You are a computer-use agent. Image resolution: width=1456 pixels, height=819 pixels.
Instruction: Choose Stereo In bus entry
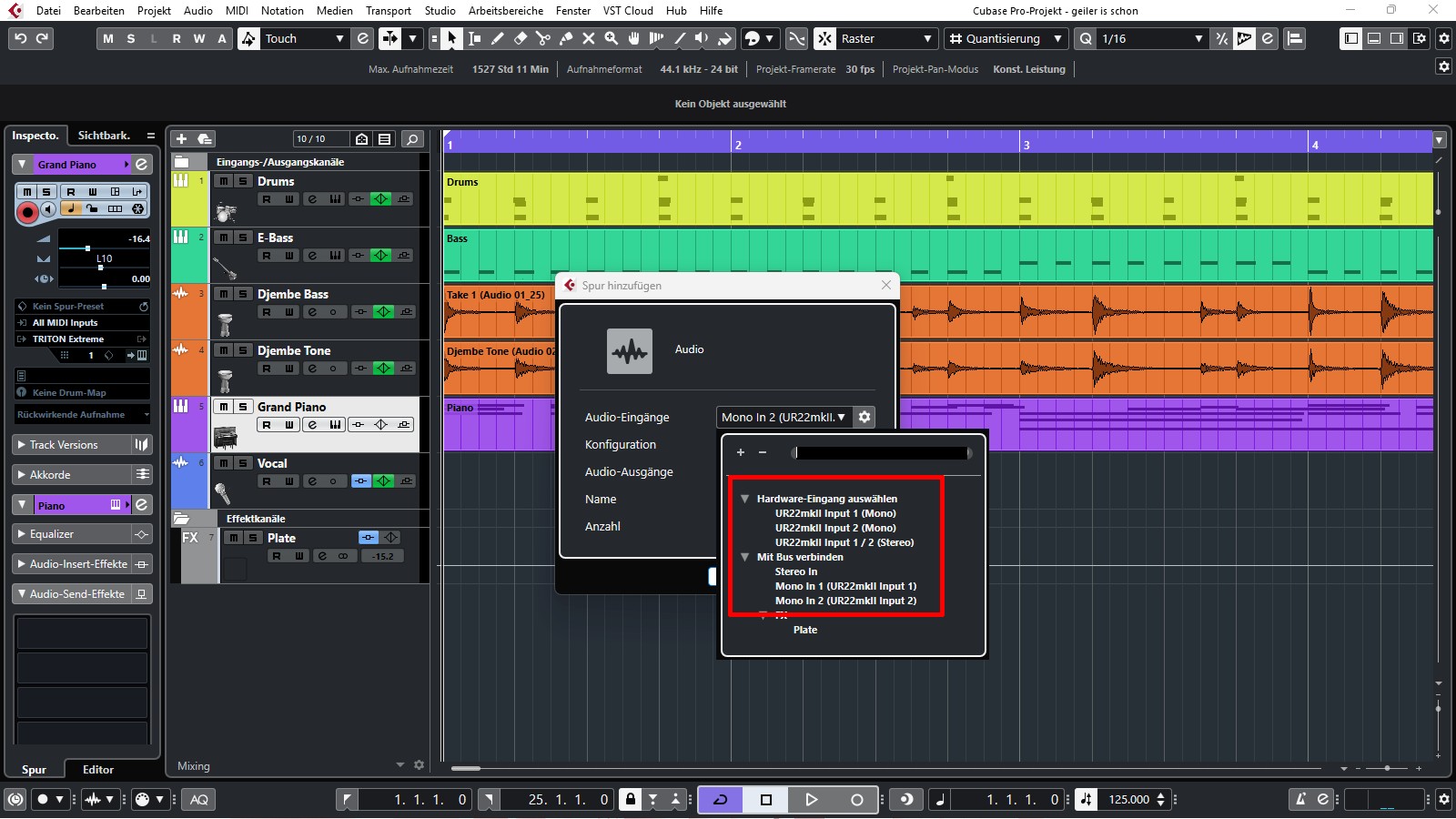coord(795,571)
